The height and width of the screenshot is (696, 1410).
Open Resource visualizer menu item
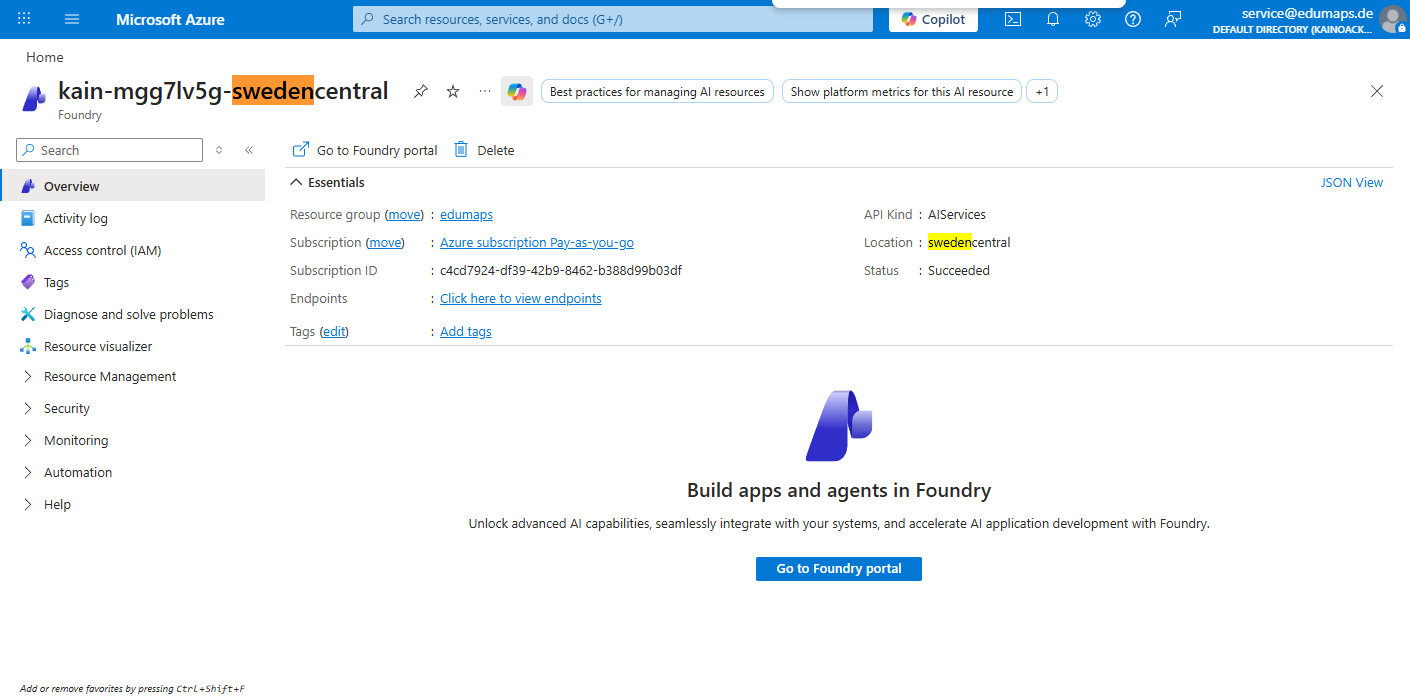point(133,346)
